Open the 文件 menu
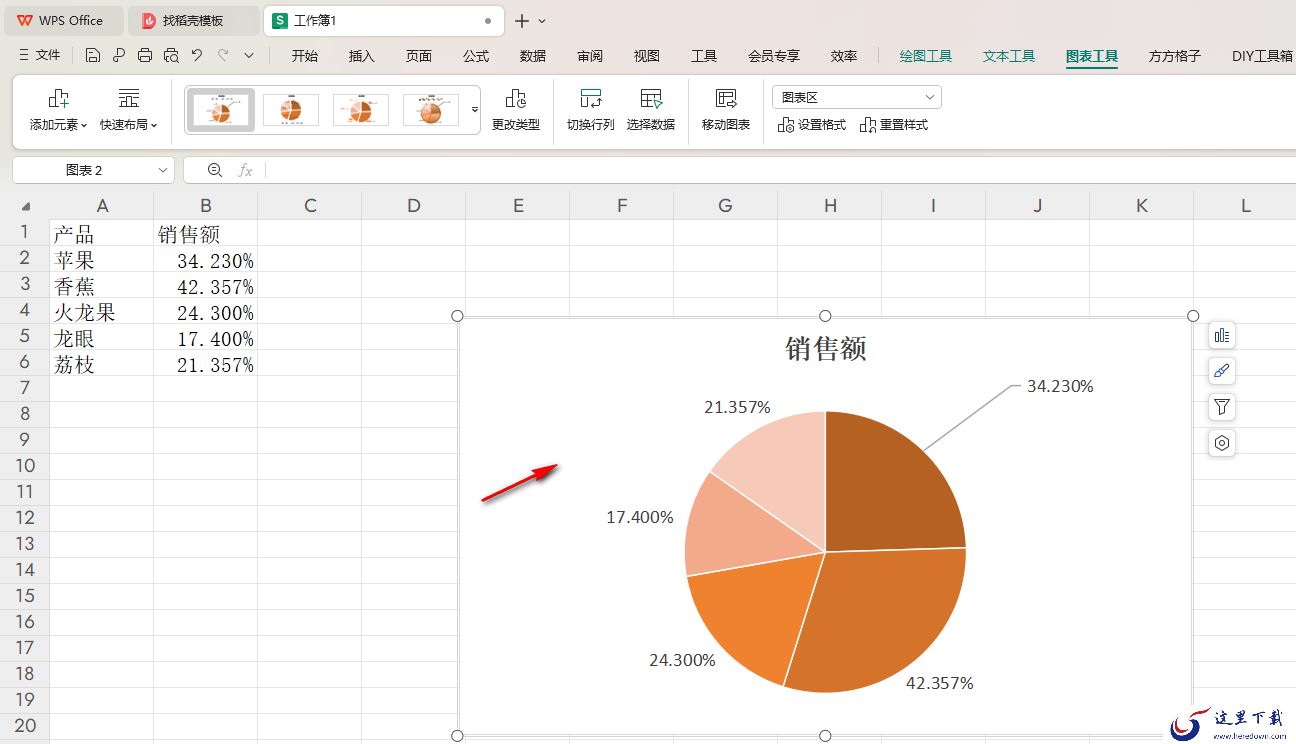 40,56
